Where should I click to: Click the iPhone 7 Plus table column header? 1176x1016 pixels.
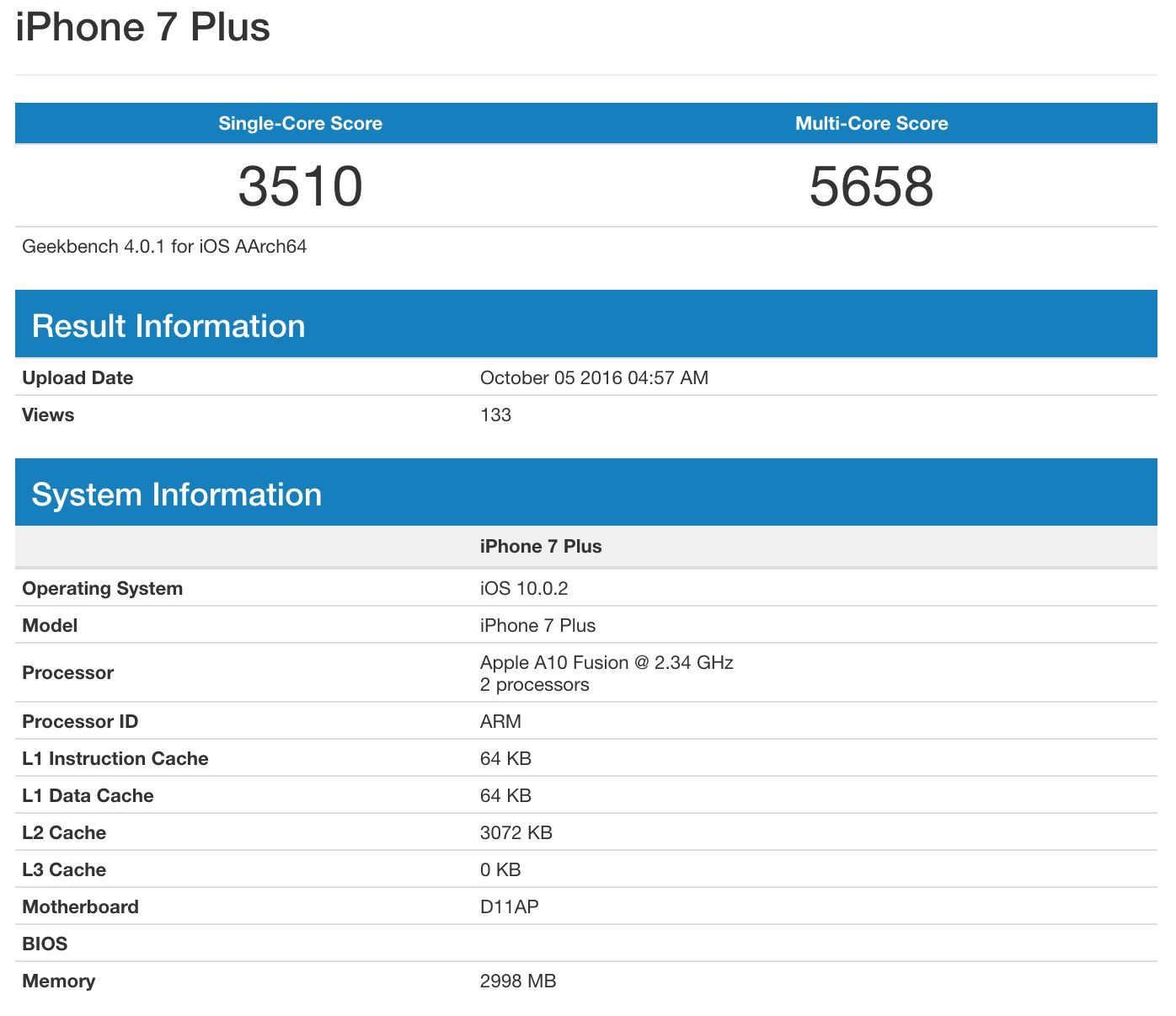[541, 547]
